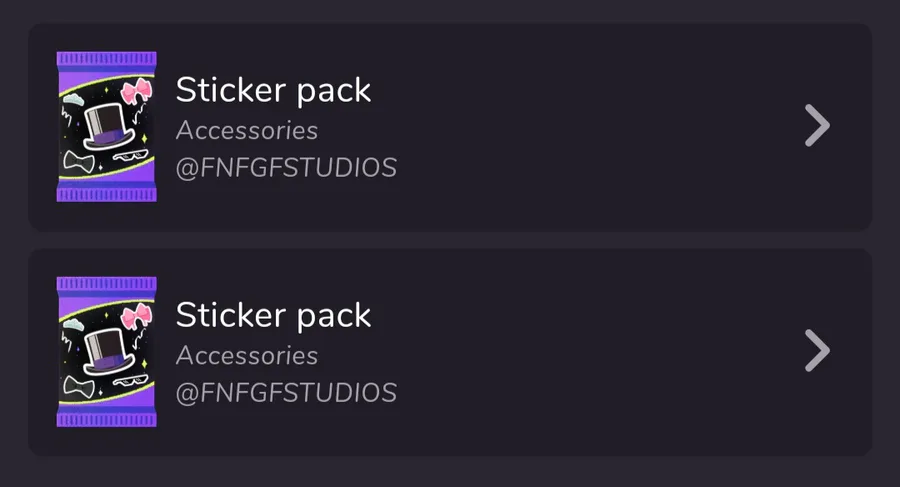Image resolution: width=900 pixels, height=487 pixels.
Task: Select the "Accessories" label in first row
Action: click(246, 130)
